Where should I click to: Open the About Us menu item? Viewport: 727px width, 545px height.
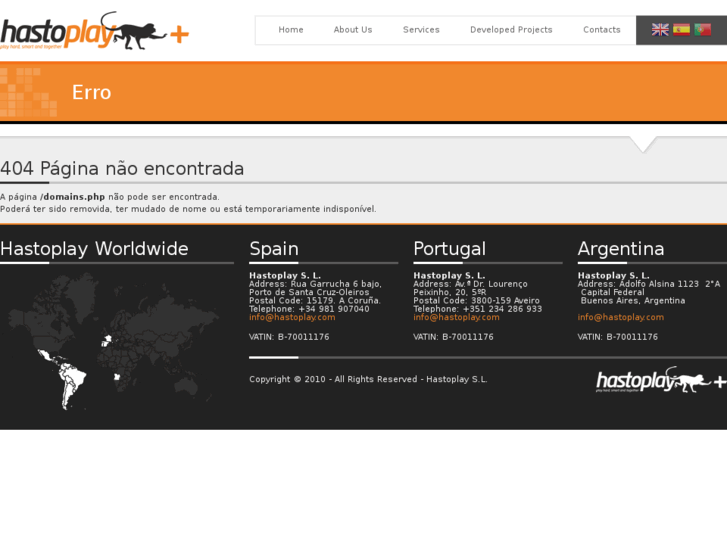click(353, 30)
